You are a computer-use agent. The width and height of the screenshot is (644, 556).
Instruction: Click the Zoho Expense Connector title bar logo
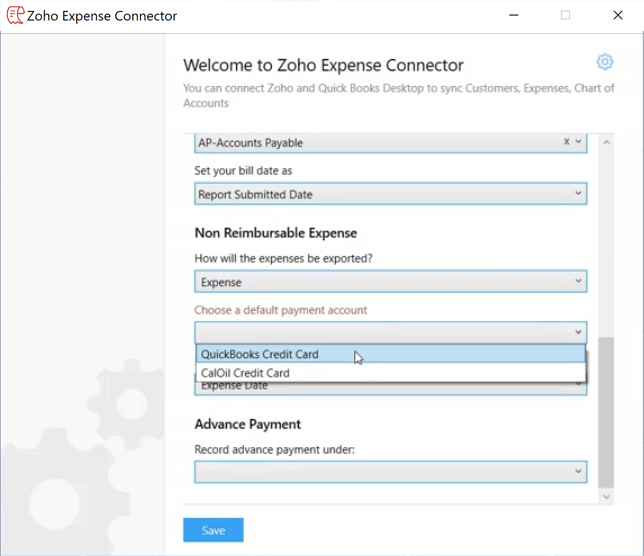(x=15, y=16)
